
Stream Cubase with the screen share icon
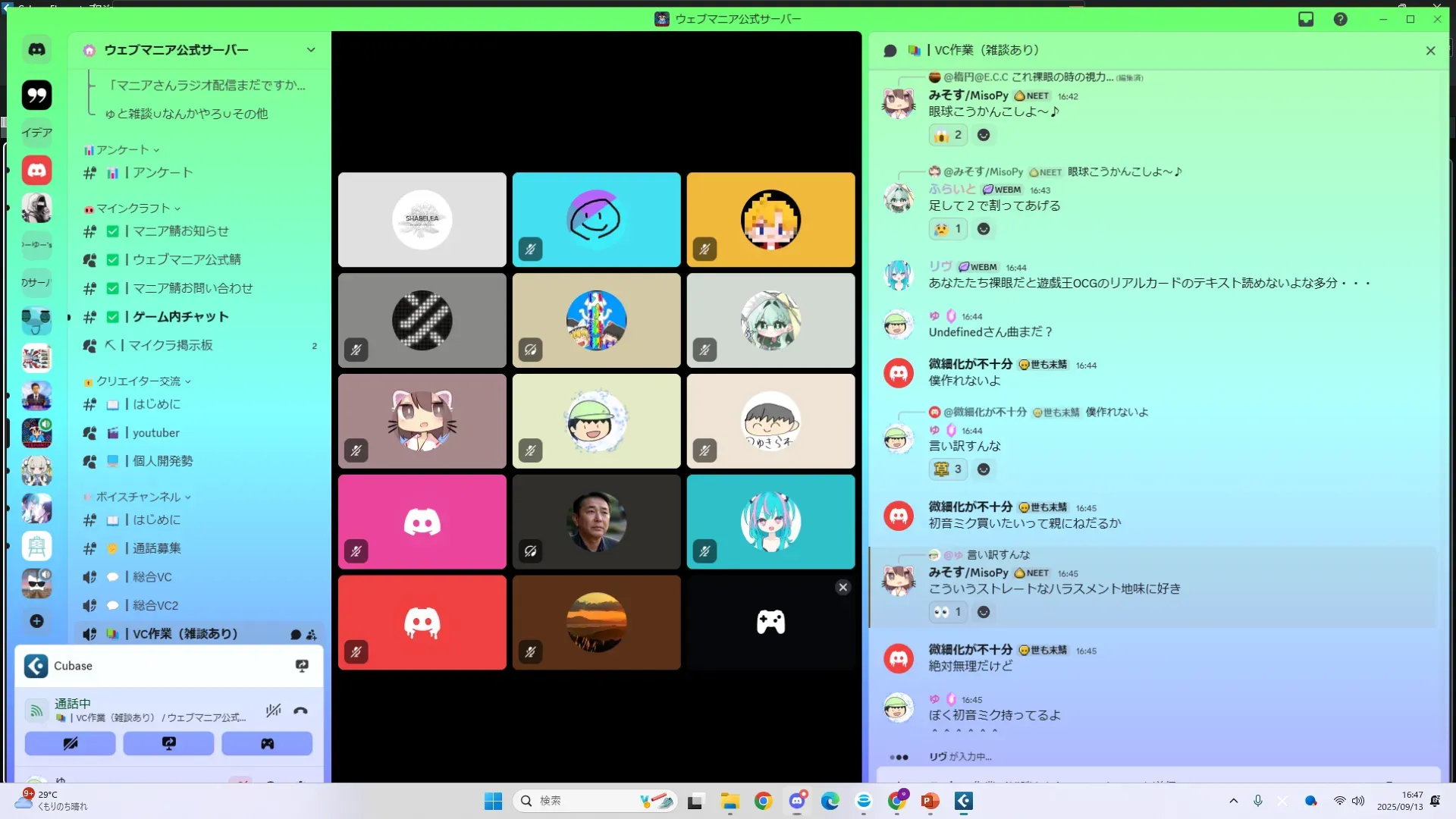(302, 666)
